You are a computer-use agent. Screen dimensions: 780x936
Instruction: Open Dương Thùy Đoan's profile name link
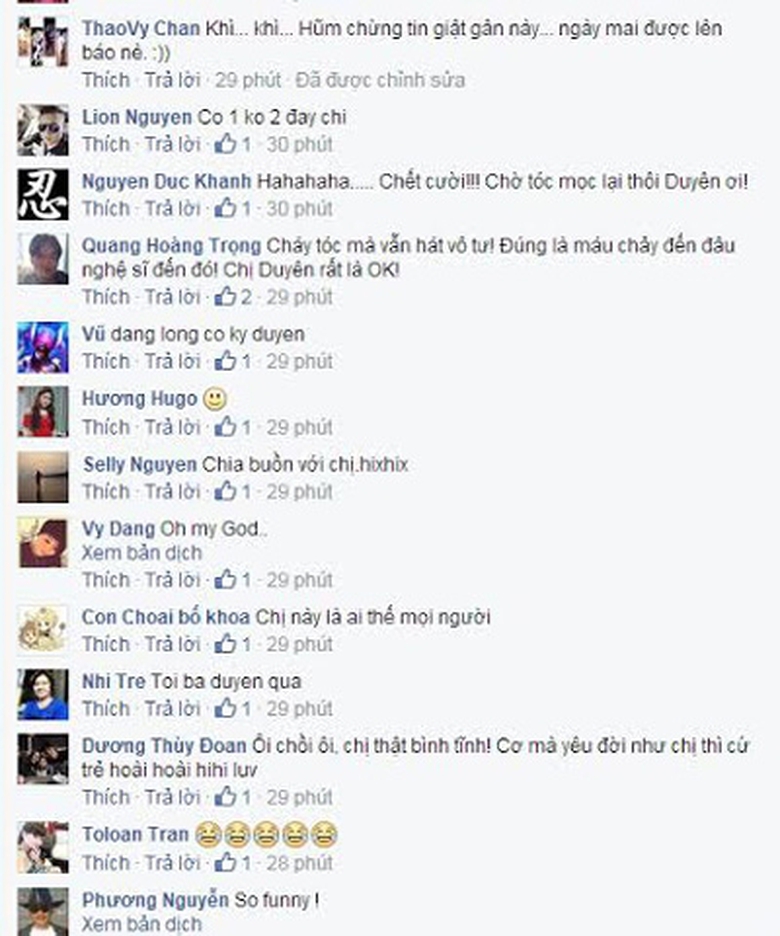tap(164, 746)
